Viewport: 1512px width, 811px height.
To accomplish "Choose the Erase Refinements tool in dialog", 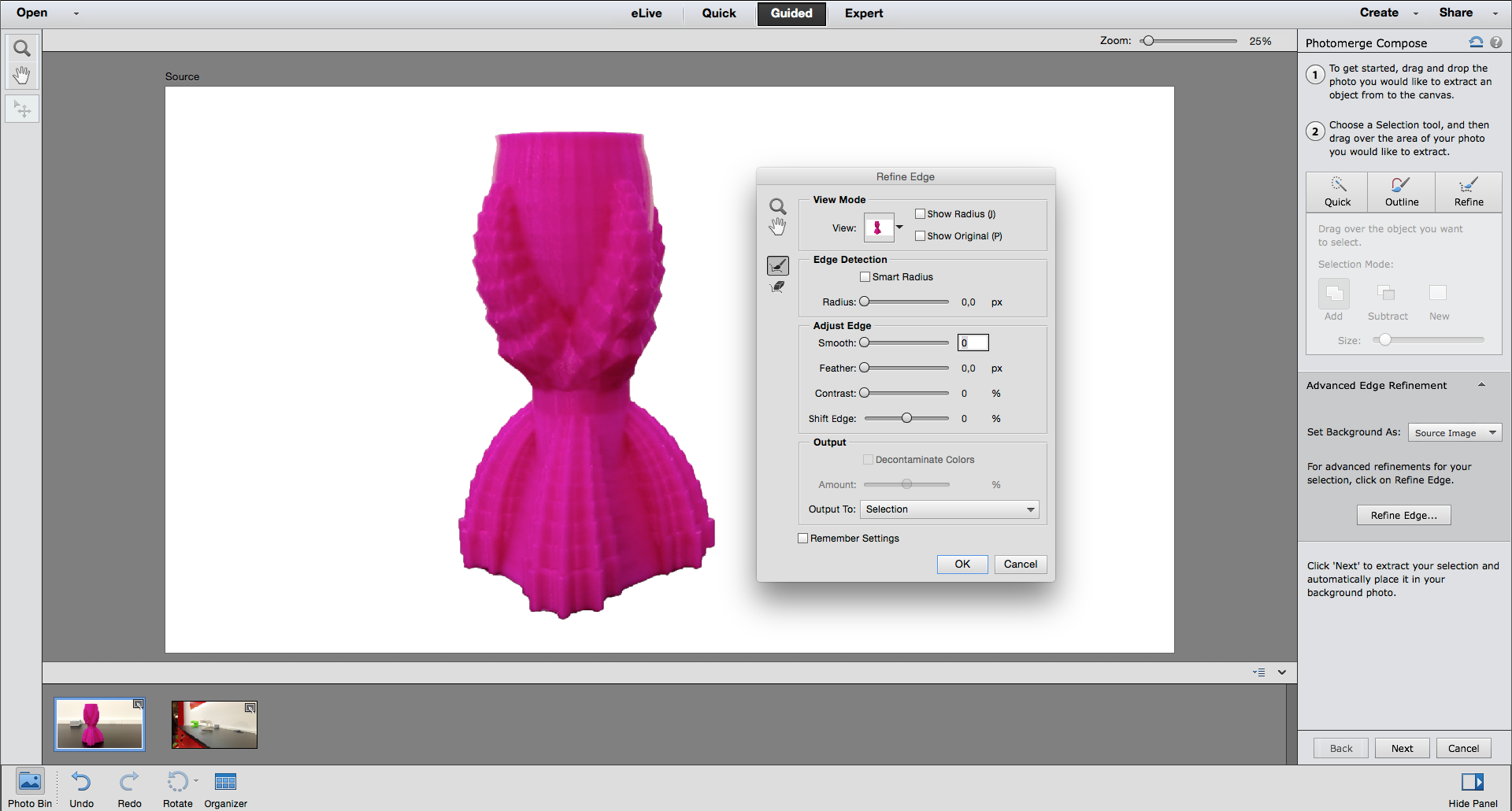I will tap(778, 287).
